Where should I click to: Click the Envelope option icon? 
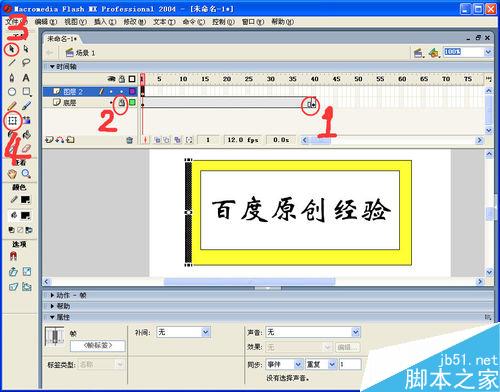[x=27, y=287]
